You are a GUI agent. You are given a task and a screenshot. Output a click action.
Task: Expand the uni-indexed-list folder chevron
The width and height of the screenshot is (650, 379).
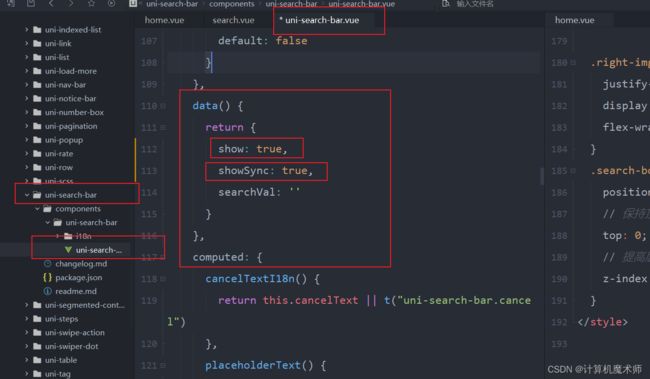pos(27,29)
